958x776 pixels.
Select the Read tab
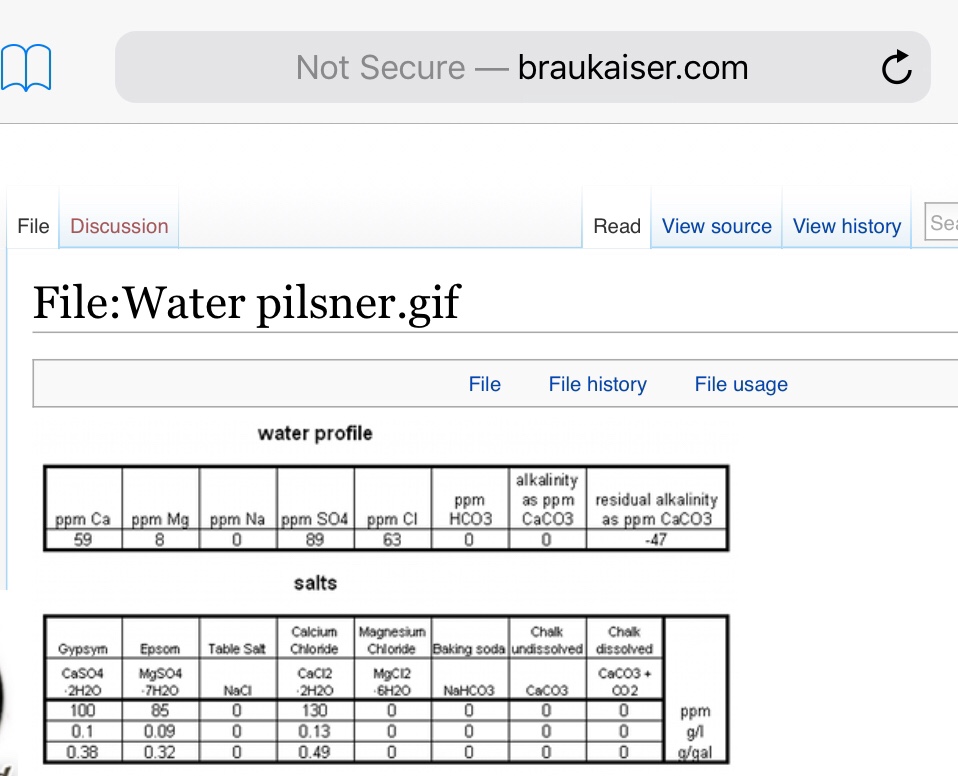coord(616,226)
